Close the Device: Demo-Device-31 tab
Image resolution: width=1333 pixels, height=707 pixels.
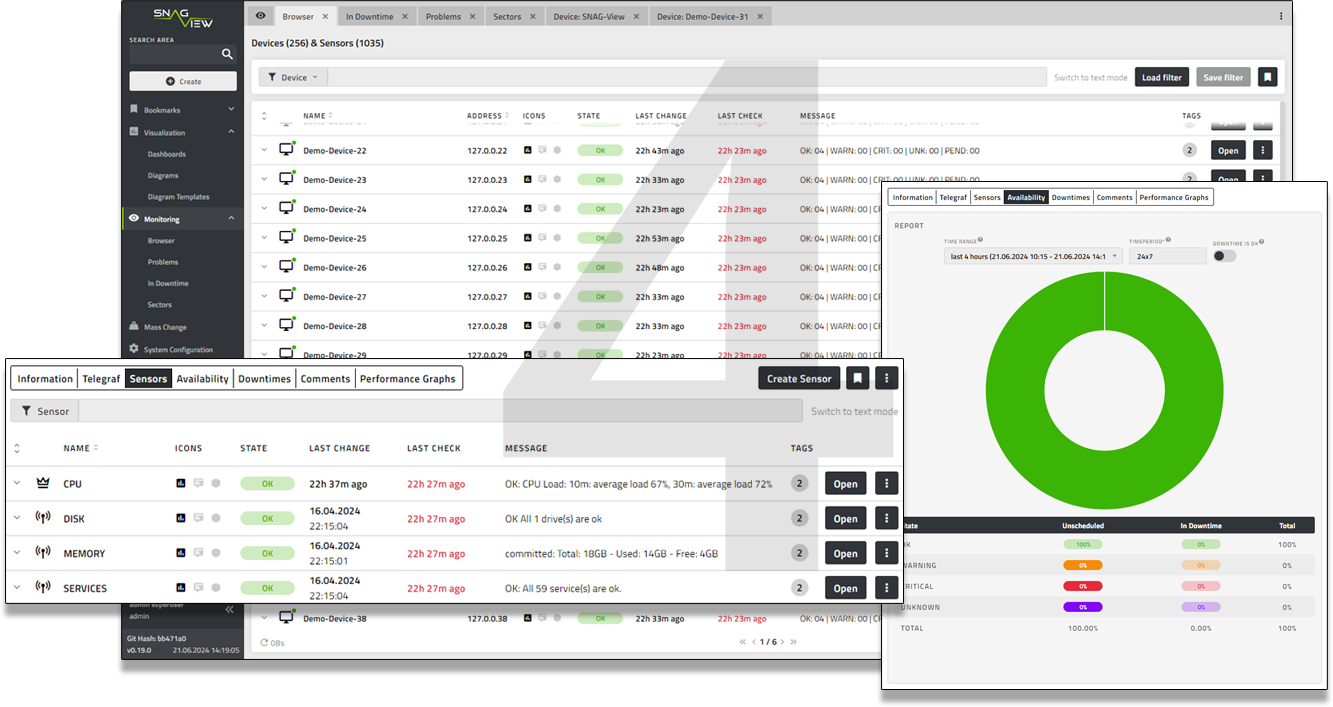pos(761,17)
